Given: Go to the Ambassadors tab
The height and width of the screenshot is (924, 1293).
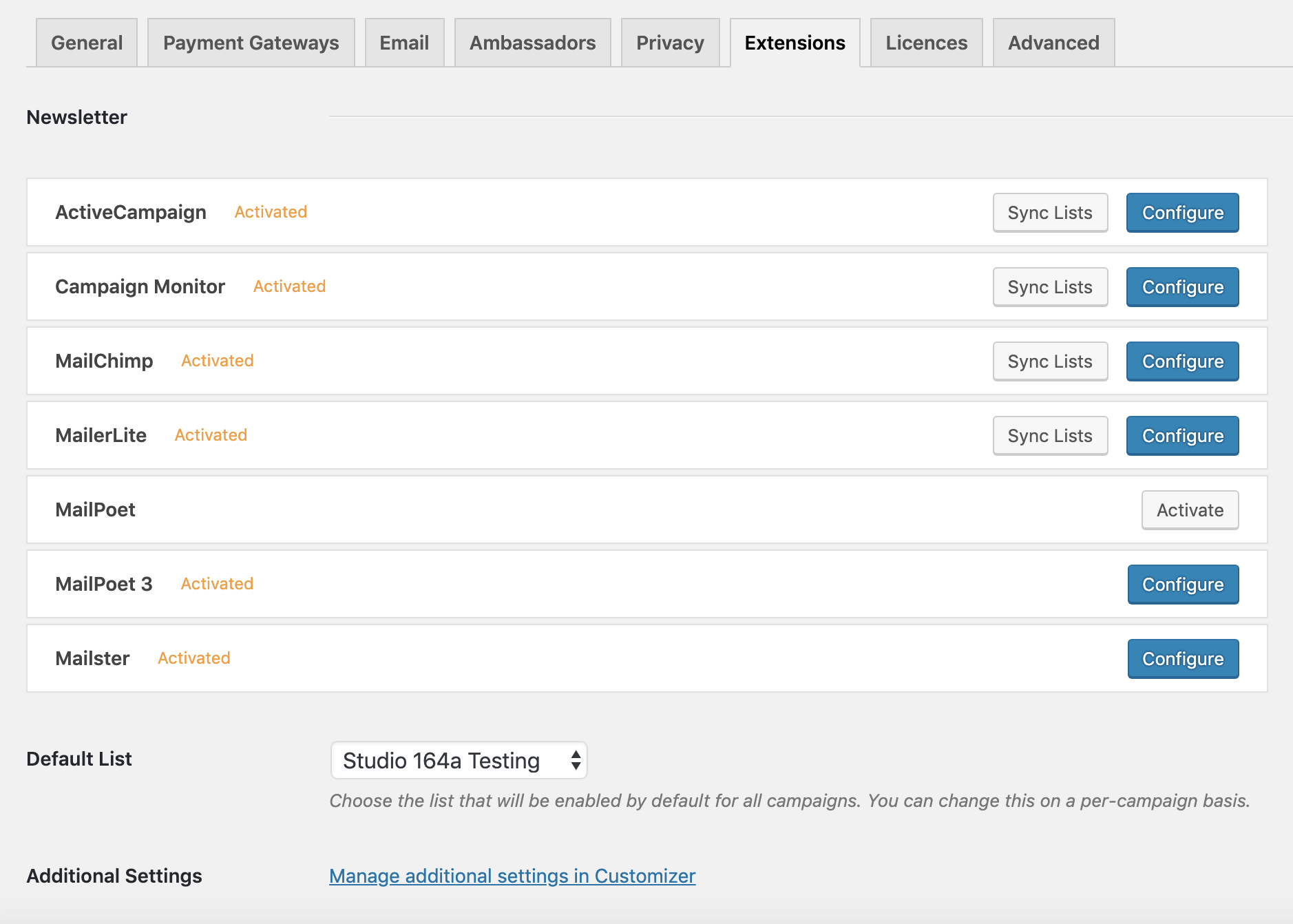Looking at the screenshot, I should pyautogui.click(x=532, y=43).
